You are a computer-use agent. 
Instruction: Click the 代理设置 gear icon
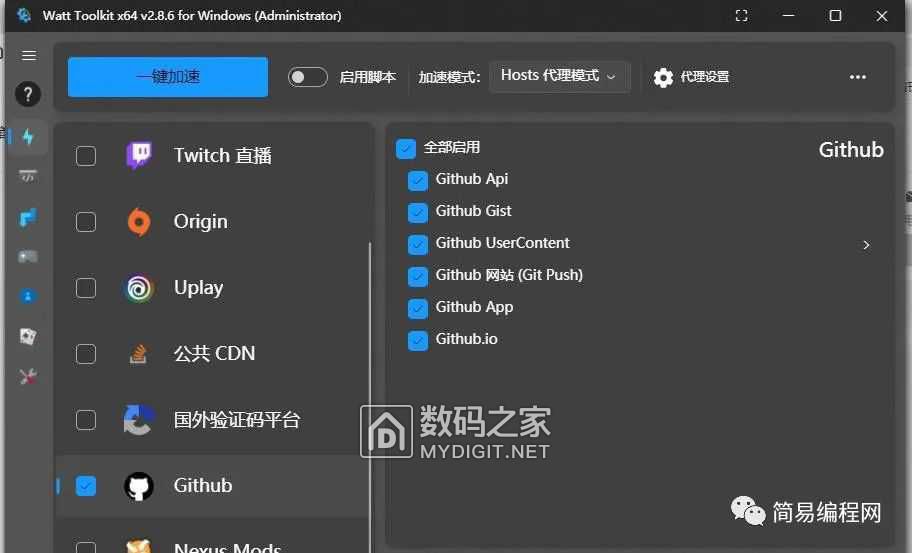tap(663, 77)
